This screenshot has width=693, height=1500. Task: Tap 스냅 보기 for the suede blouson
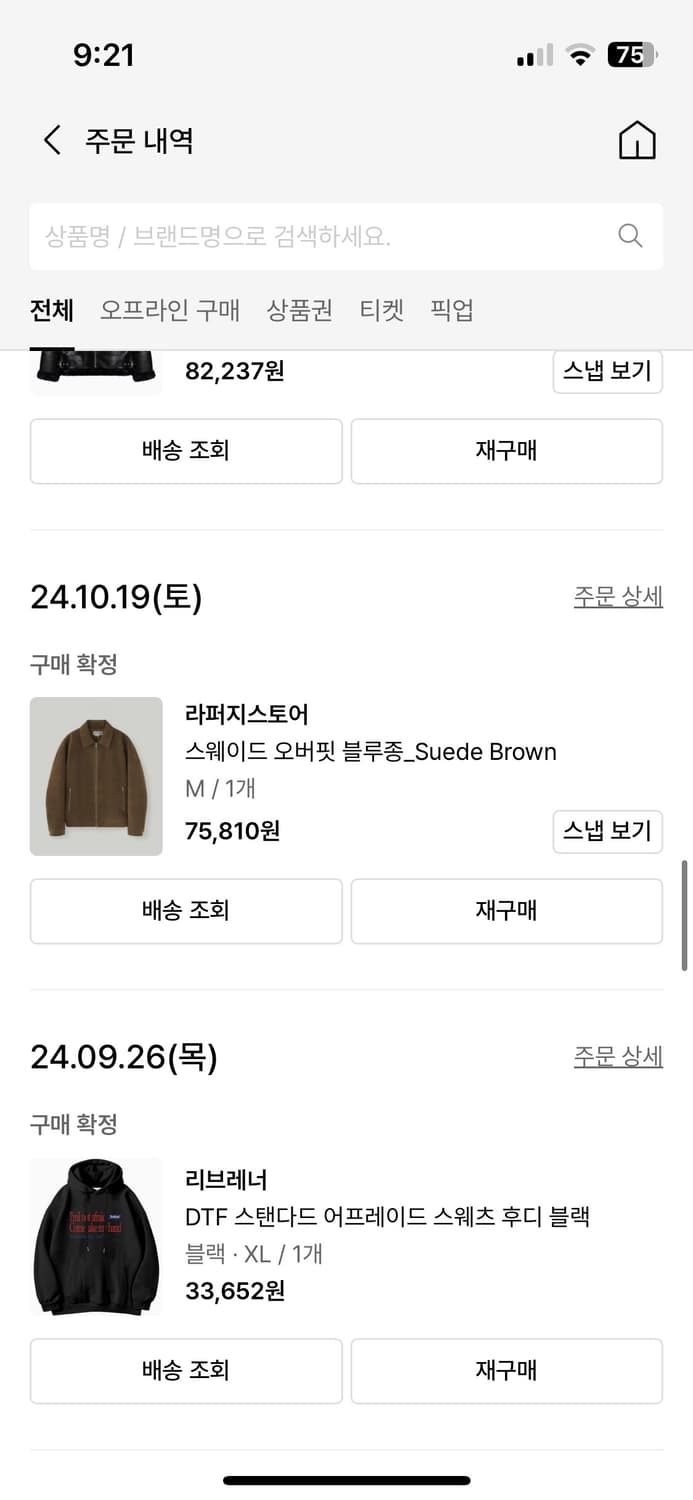(608, 831)
